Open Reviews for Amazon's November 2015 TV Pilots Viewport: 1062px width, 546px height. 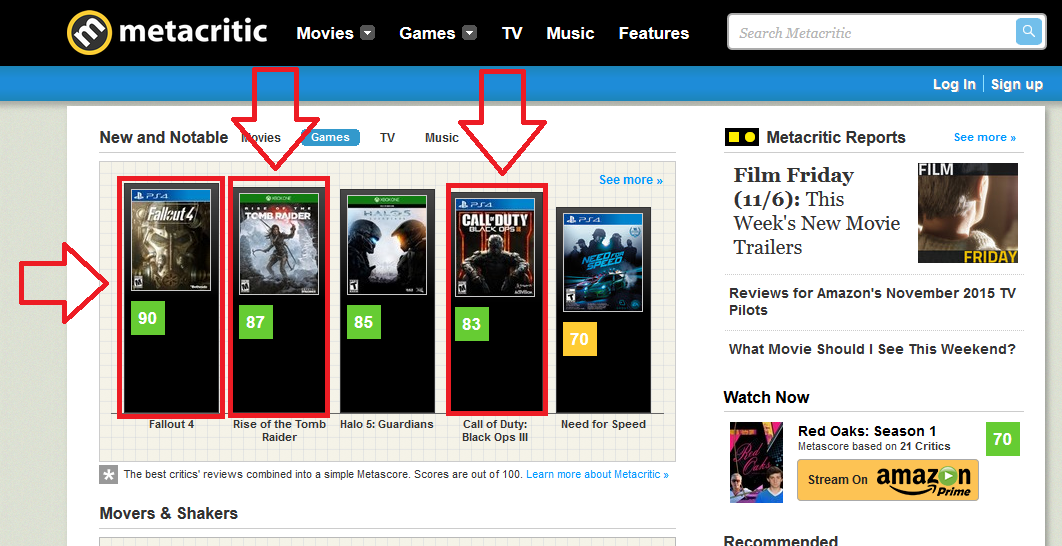point(872,302)
